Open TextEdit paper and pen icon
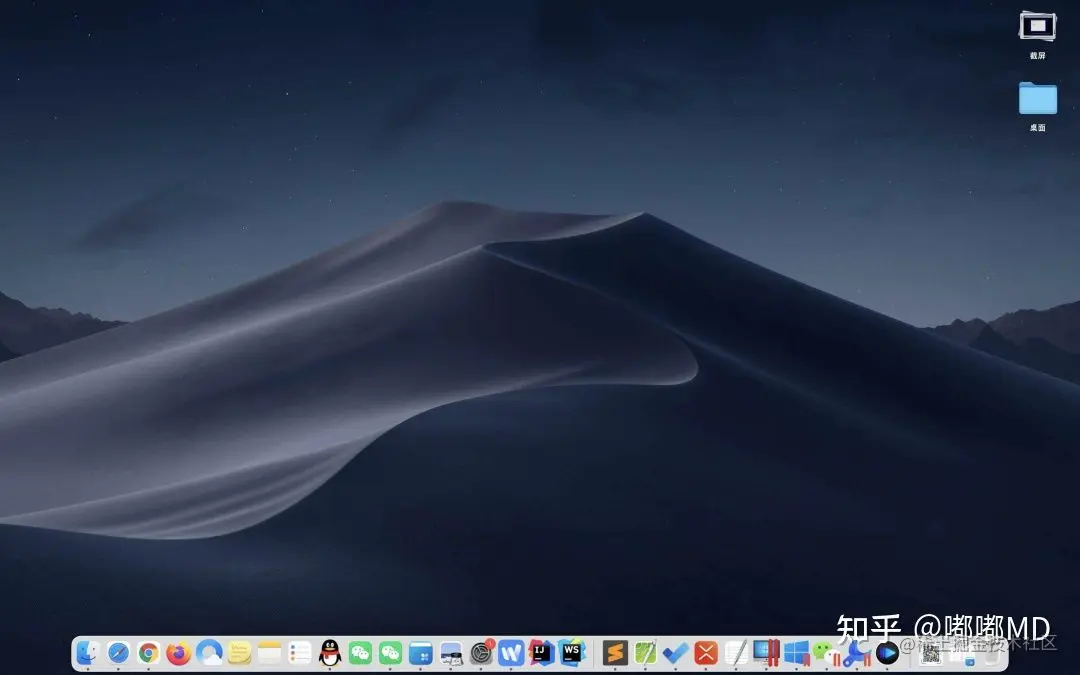Viewport: 1080px width, 675px height. (x=736, y=652)
